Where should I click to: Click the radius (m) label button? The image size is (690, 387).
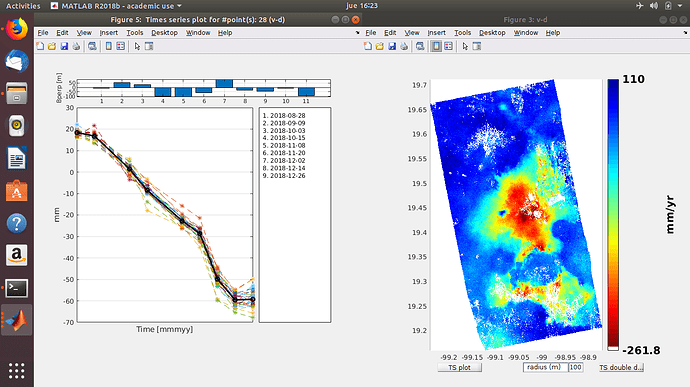click(544, 367)
